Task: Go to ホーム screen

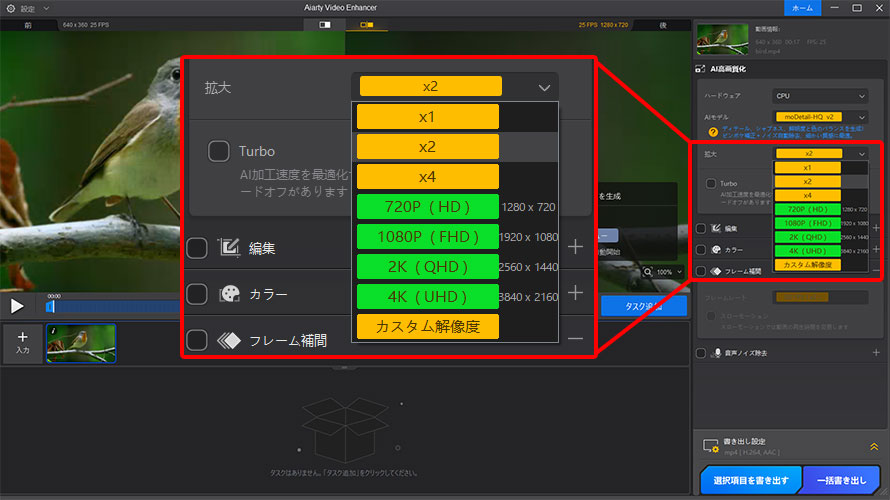Action: (x=802, y=8)
